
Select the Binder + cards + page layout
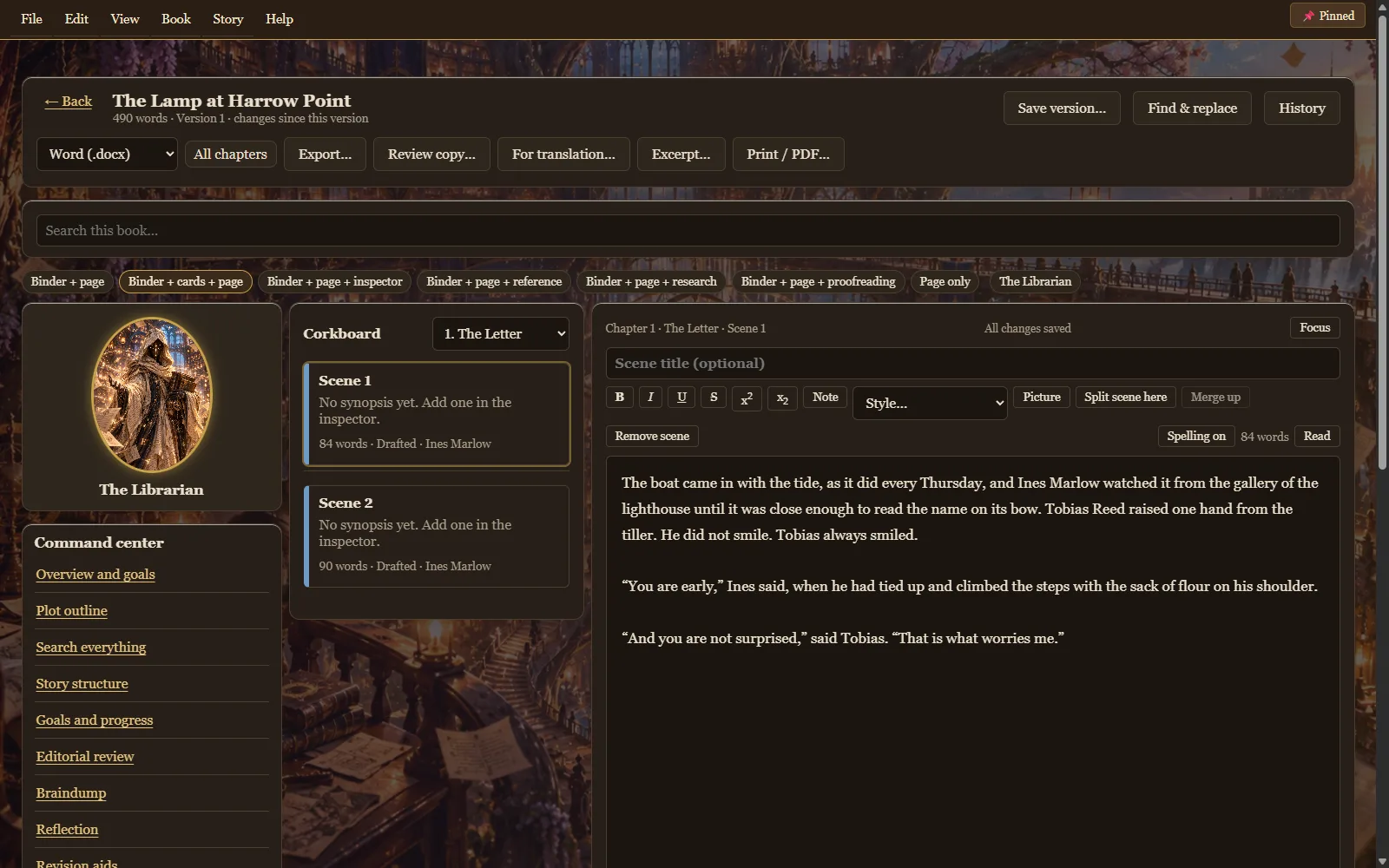click(x=186, y=281)
